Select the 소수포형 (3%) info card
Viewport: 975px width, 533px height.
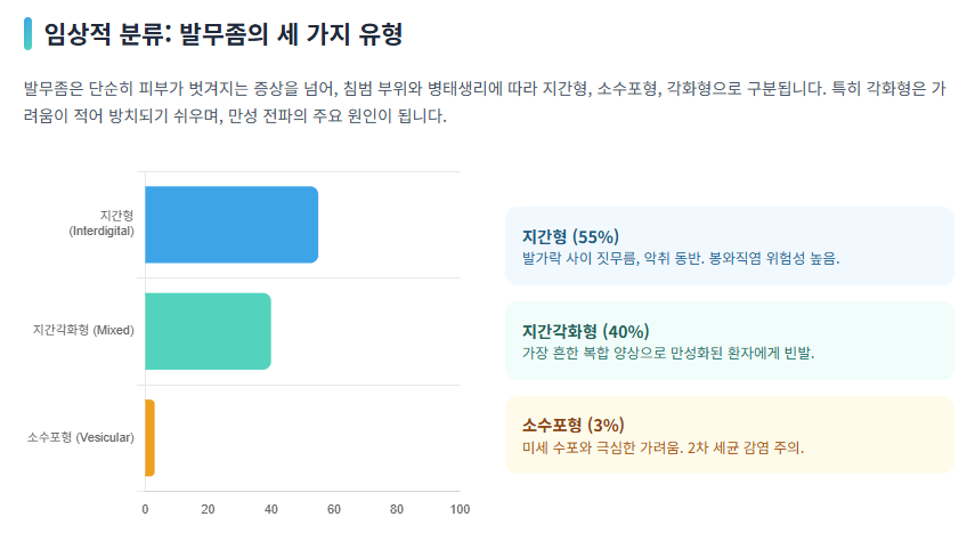click(x=729, y=435)
